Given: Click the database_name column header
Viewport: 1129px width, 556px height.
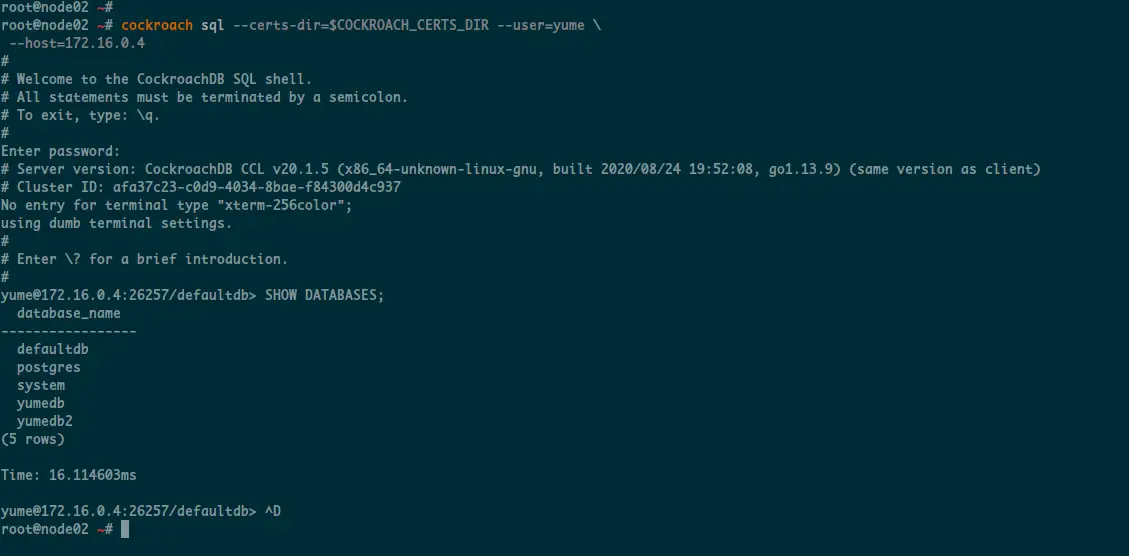Looking at the screenshot, I should click(x=68, y=313).
